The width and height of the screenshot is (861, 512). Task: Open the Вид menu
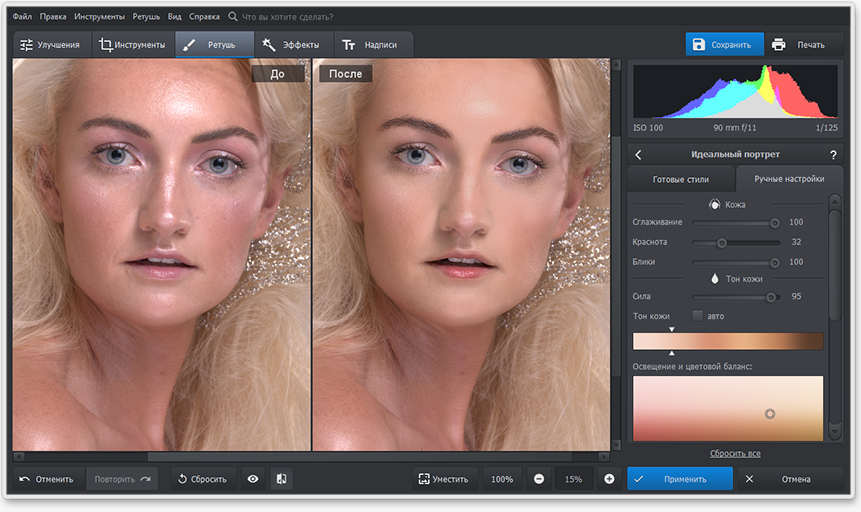[x=175, y=16]
